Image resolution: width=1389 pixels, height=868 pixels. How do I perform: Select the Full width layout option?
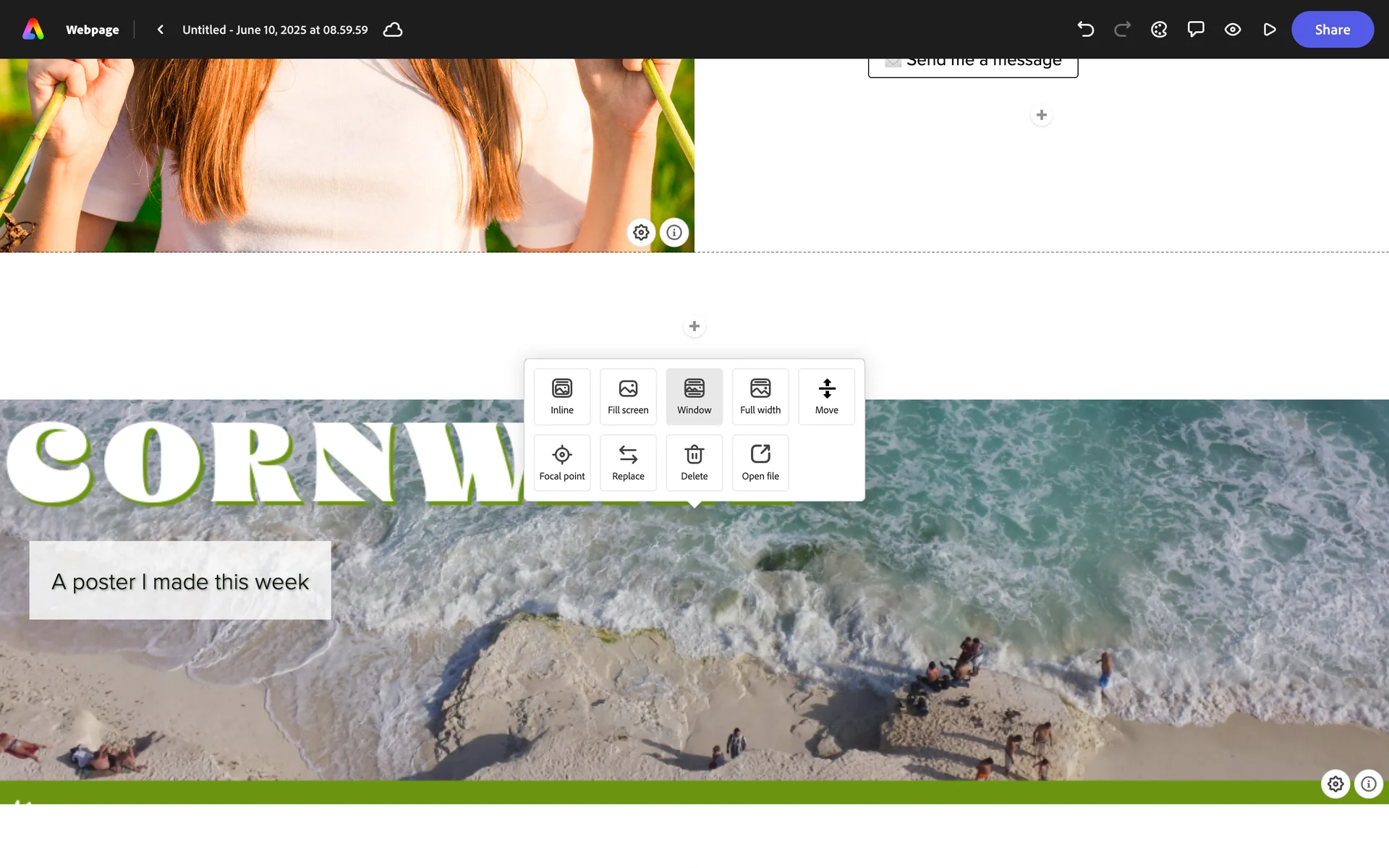click(760, 396)
